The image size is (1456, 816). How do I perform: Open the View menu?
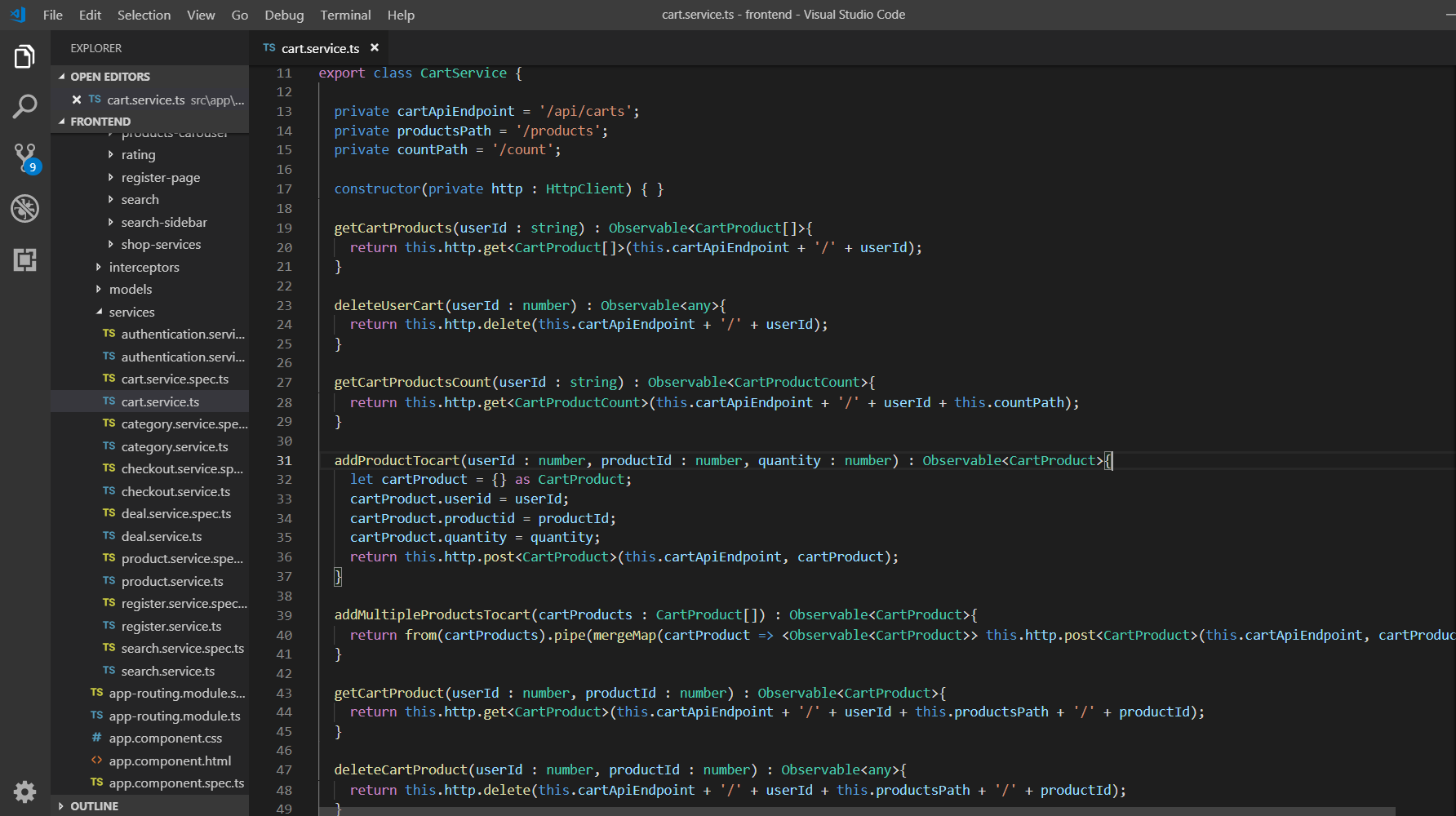pos(201,15)
